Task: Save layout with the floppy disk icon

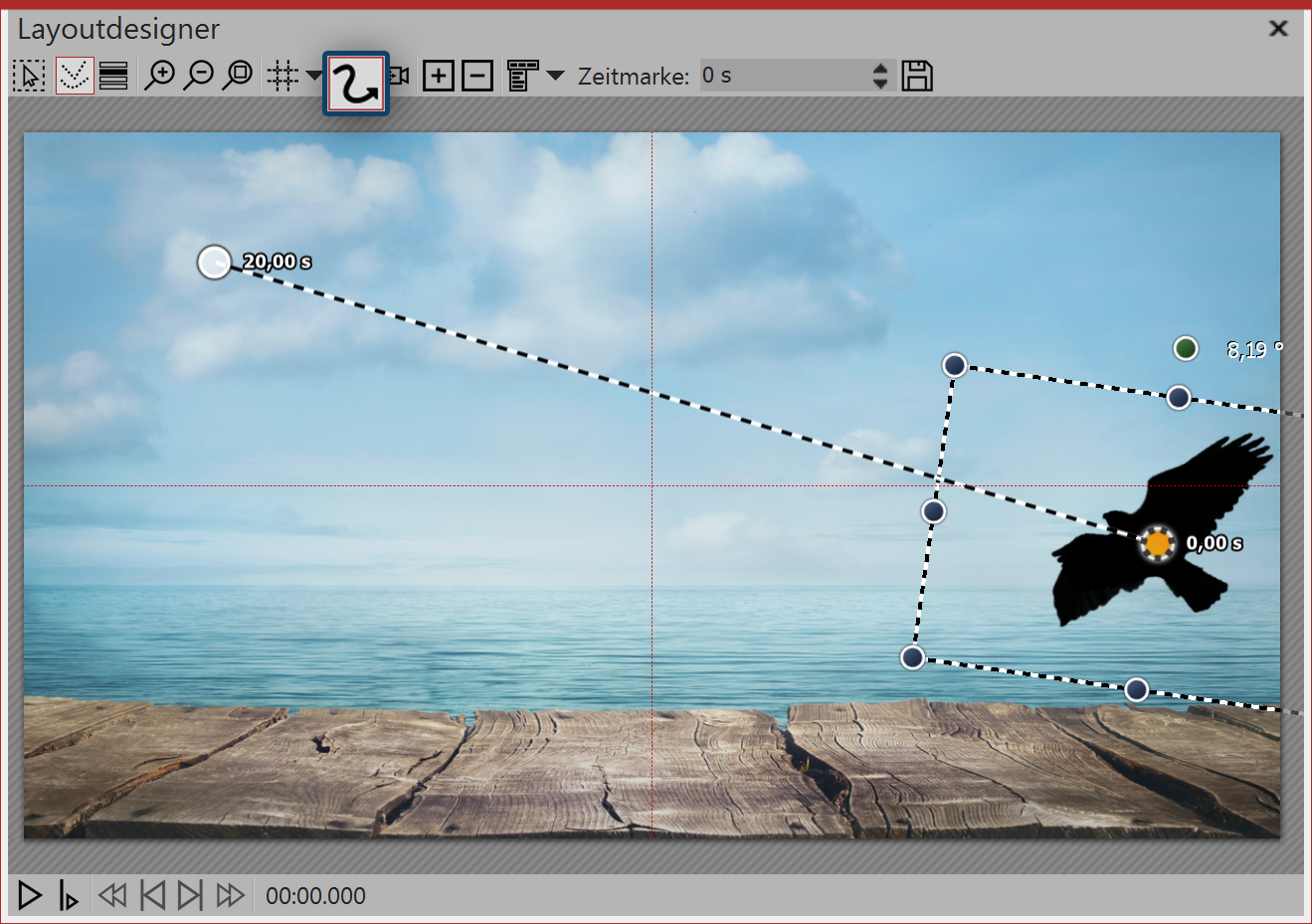Action: [x=916, y=76]
